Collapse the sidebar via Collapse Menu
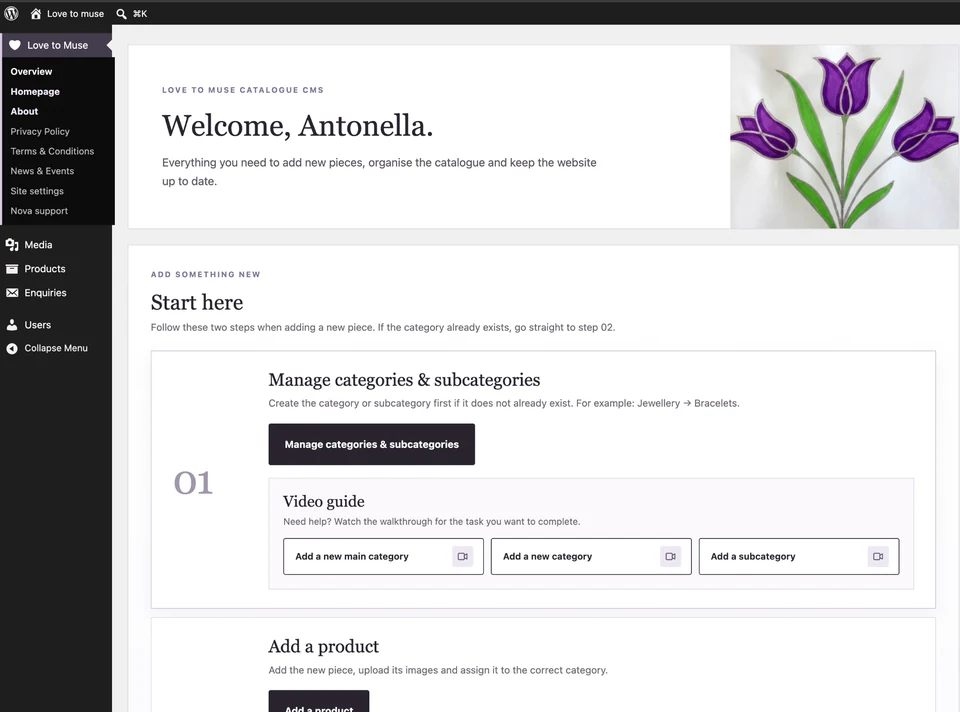This screenshot has width=960, height=712. 56,348
